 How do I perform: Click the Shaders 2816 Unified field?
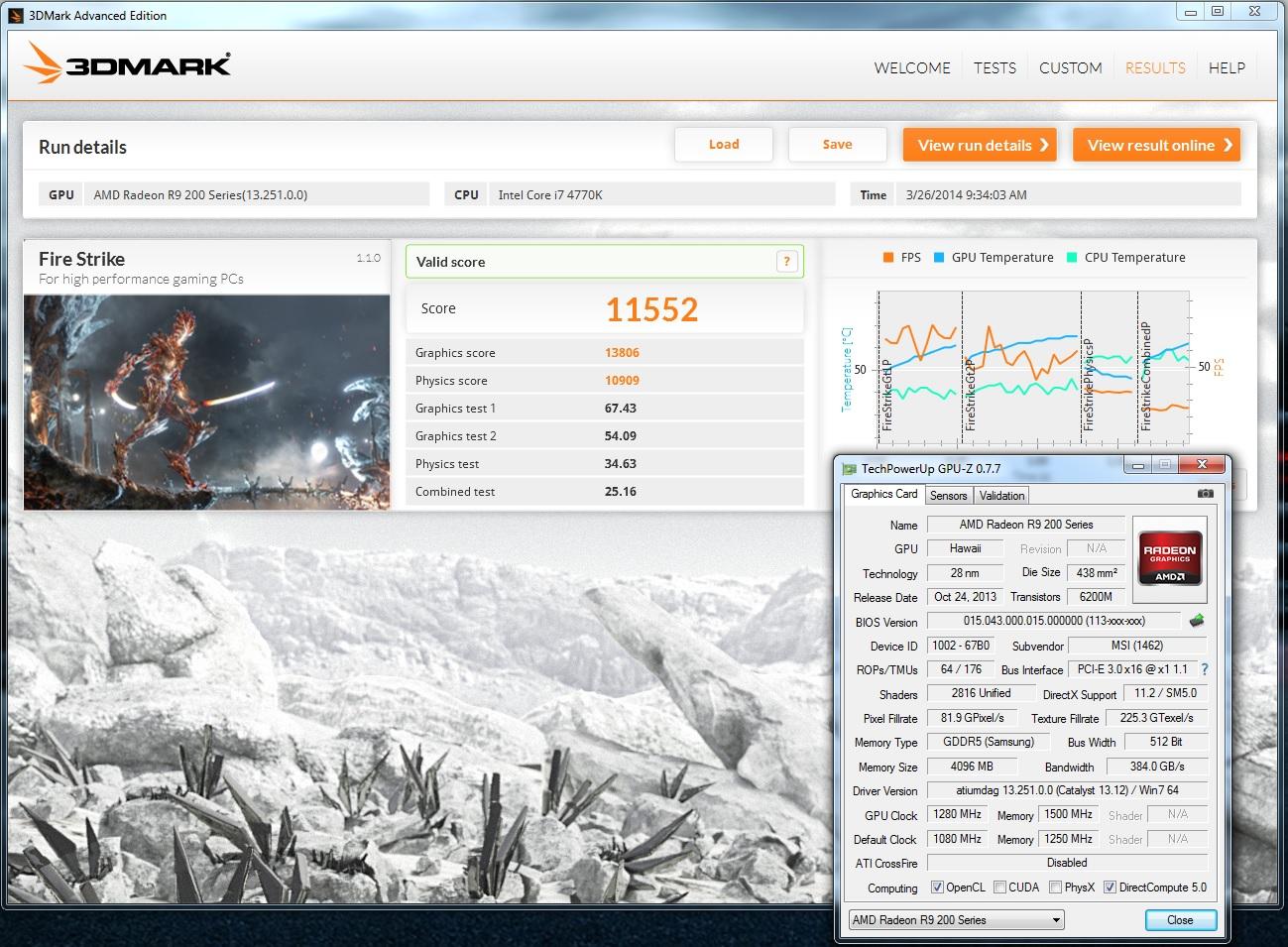(x=981, y=693)
